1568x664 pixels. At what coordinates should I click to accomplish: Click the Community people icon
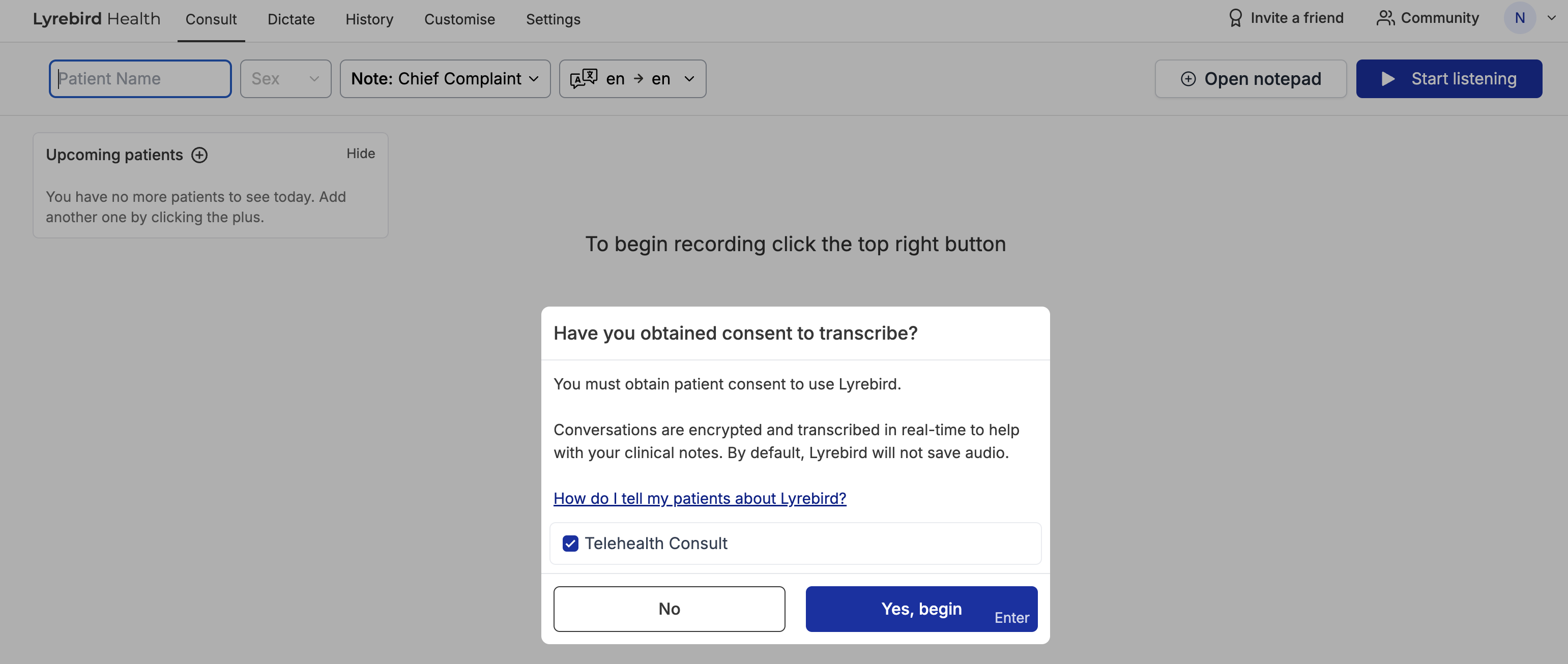pos(1385,18)
